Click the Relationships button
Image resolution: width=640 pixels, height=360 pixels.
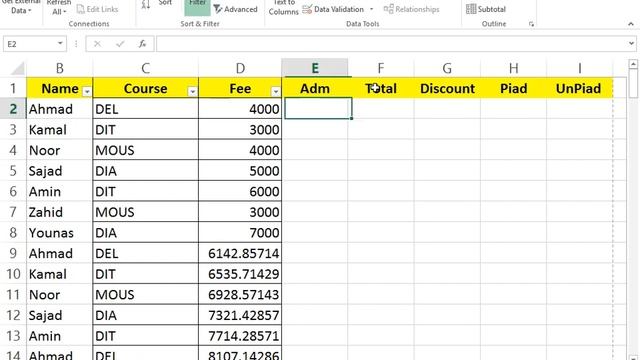click(x=411, y=9)
